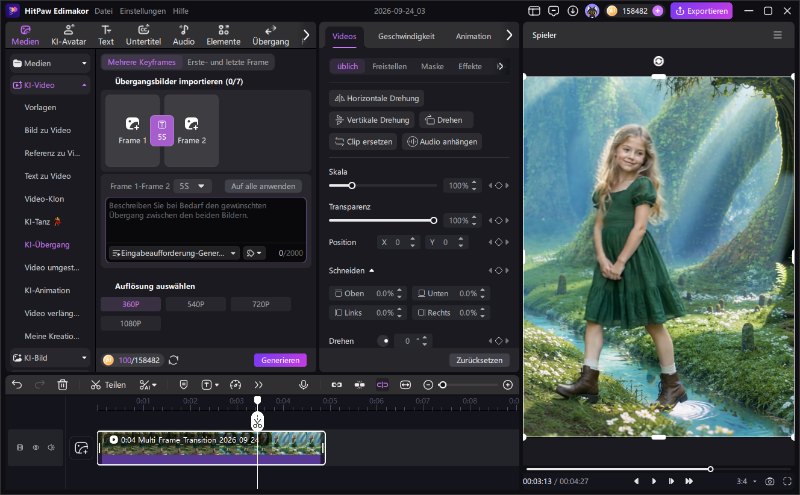The height and width of the screenshot is (495, 800).
Task: Open the player hamburger menu
Action: 778,35
